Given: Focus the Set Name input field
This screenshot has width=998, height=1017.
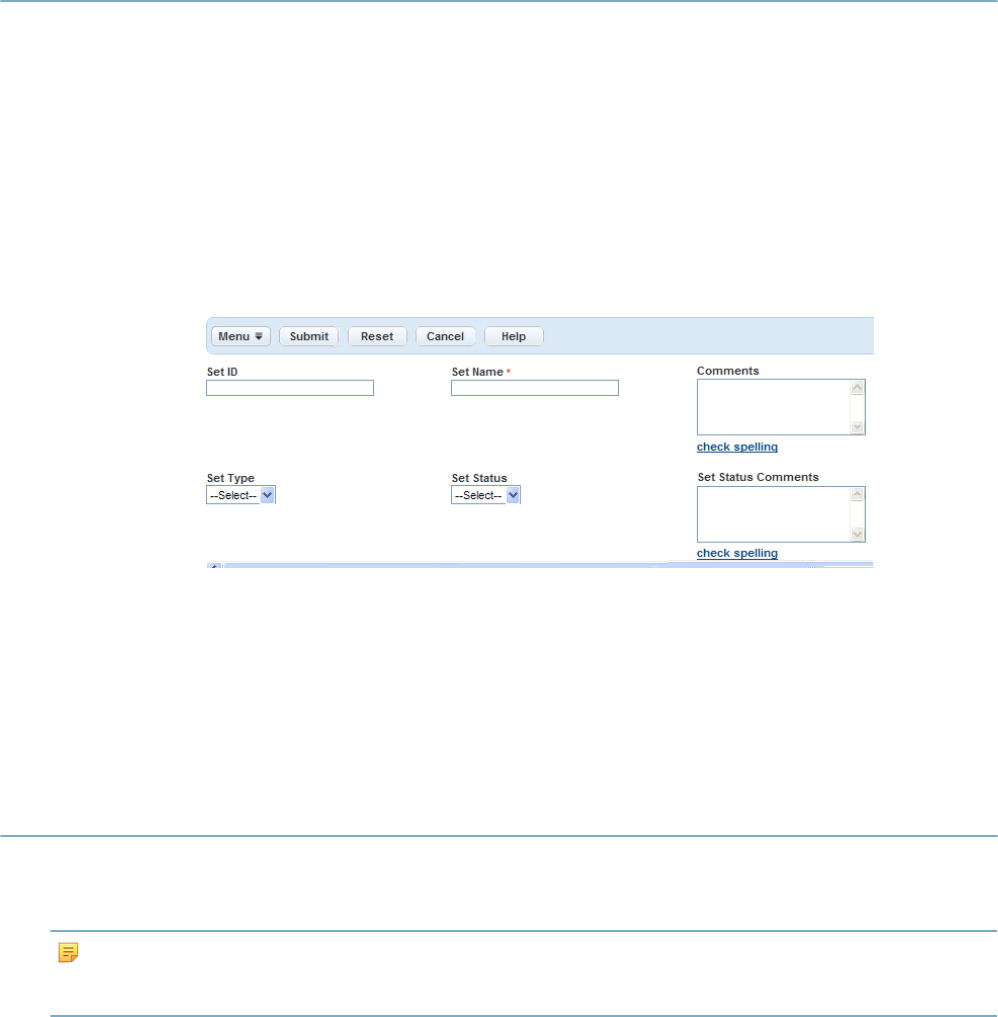Looking at the screenshot, I should coord(535,388).
